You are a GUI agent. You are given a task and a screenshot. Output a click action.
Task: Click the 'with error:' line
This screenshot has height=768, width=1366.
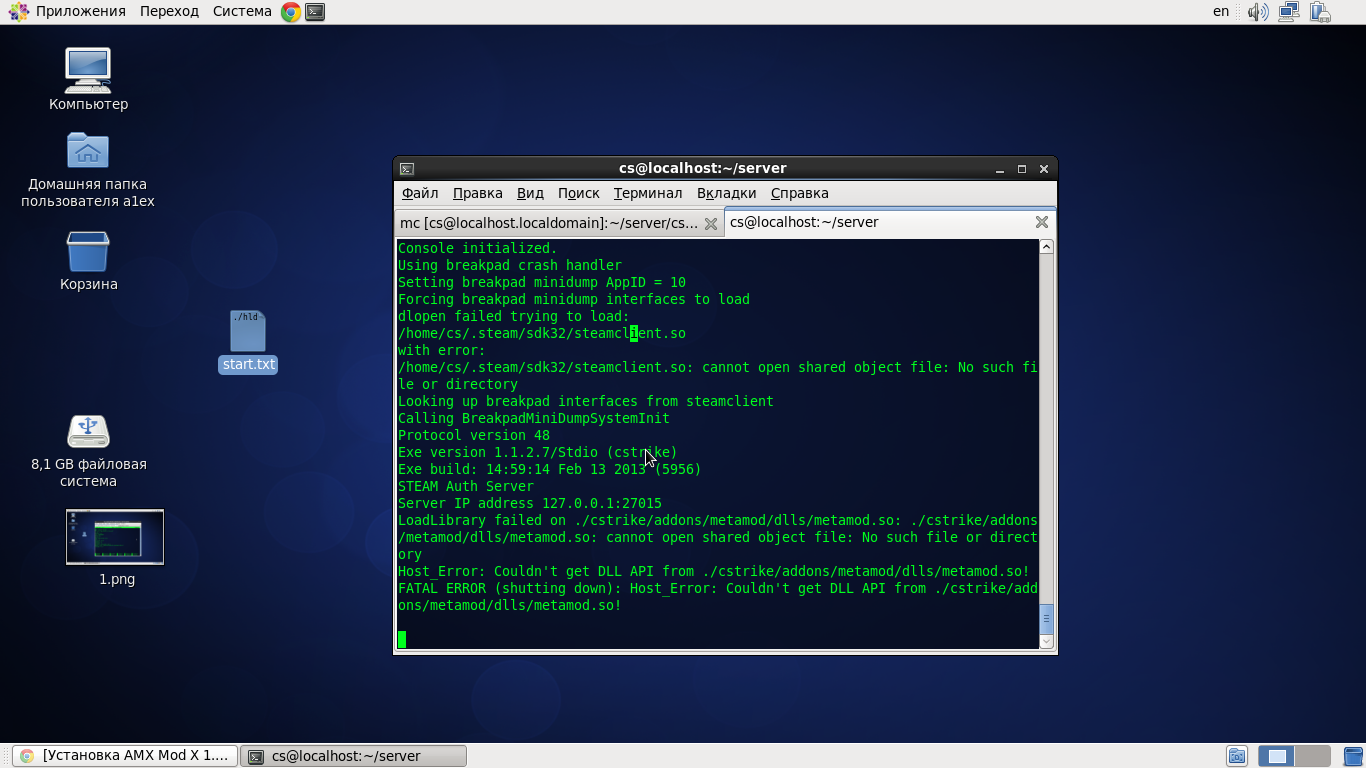[x=442, y=350]
